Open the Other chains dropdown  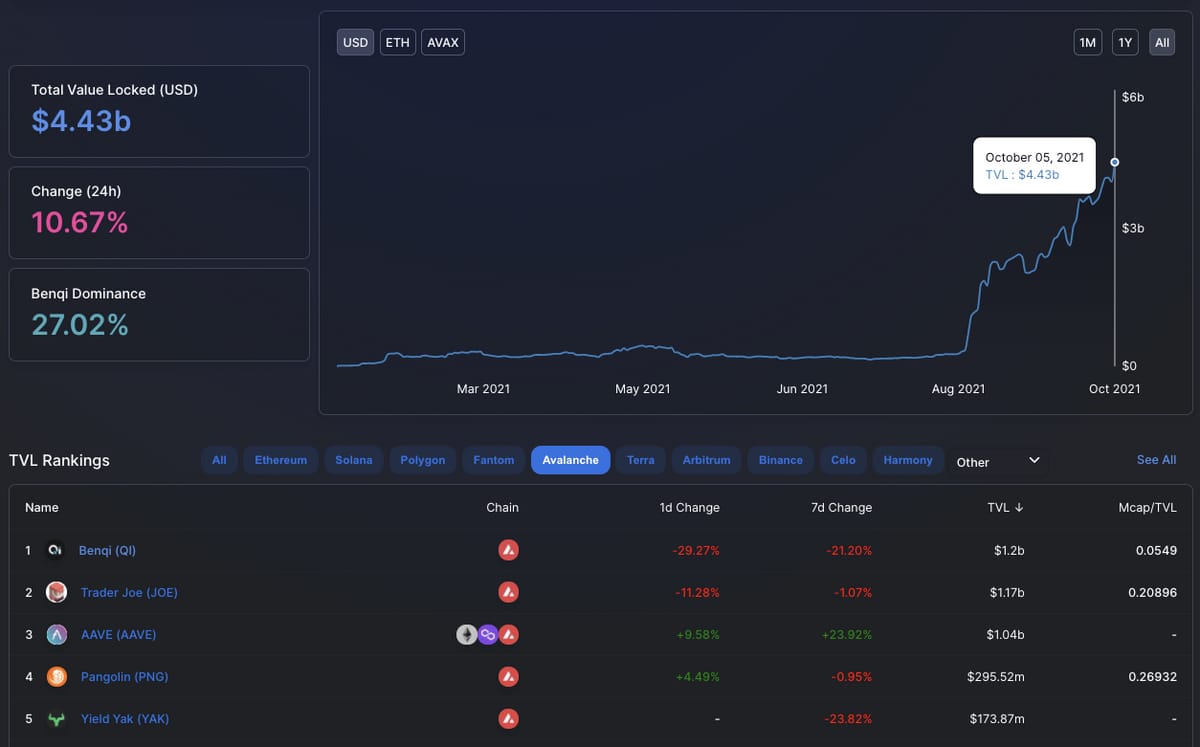click(999, 461)
